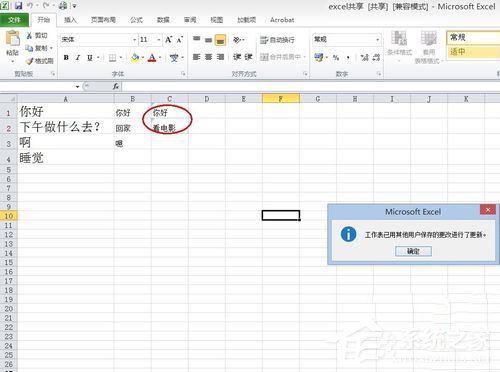500x372 pixels.
Task: Expand font color dropdown arrow
Action: [x=160, y=58]
